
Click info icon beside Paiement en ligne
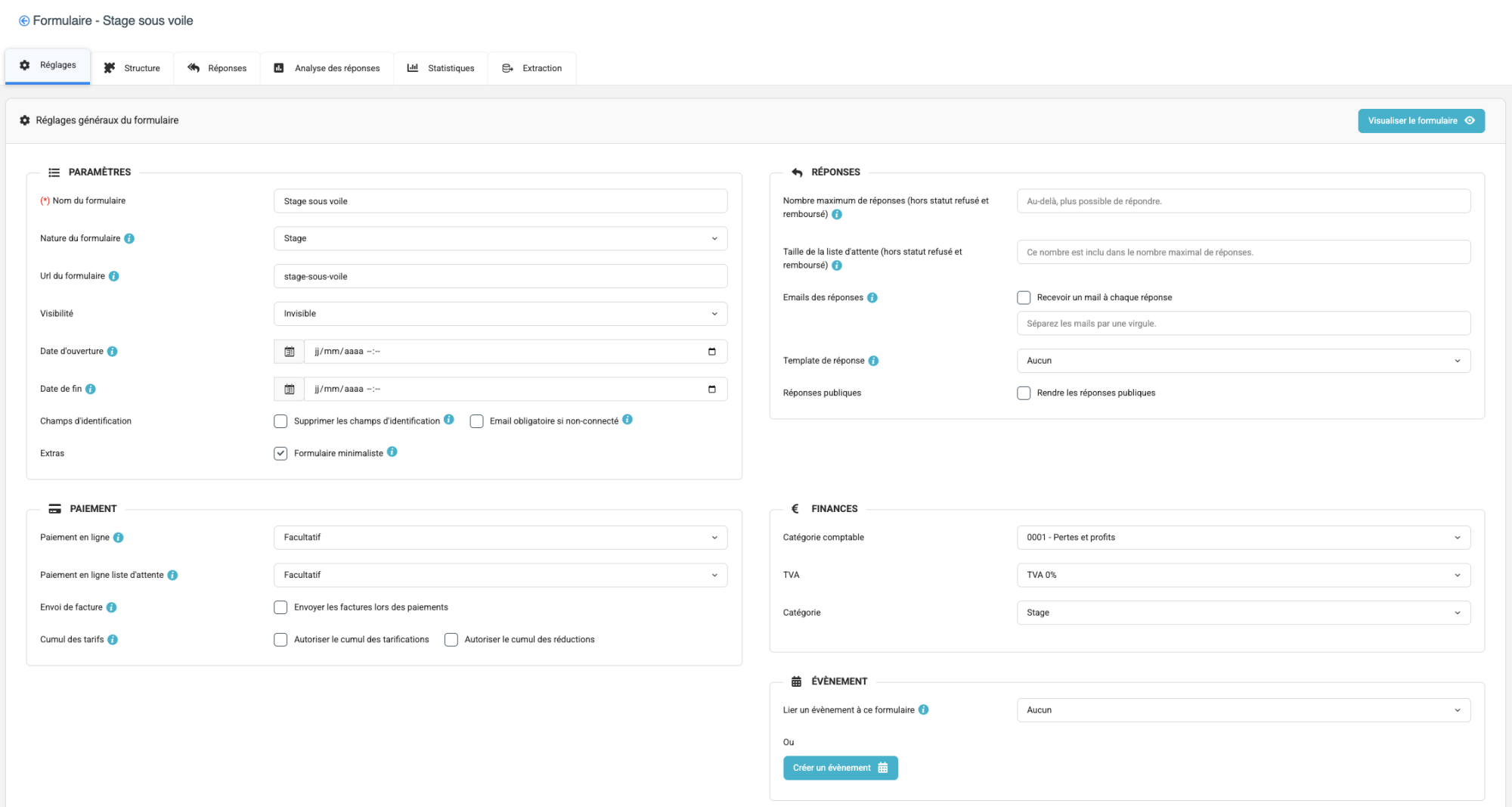tap(119, 538)
